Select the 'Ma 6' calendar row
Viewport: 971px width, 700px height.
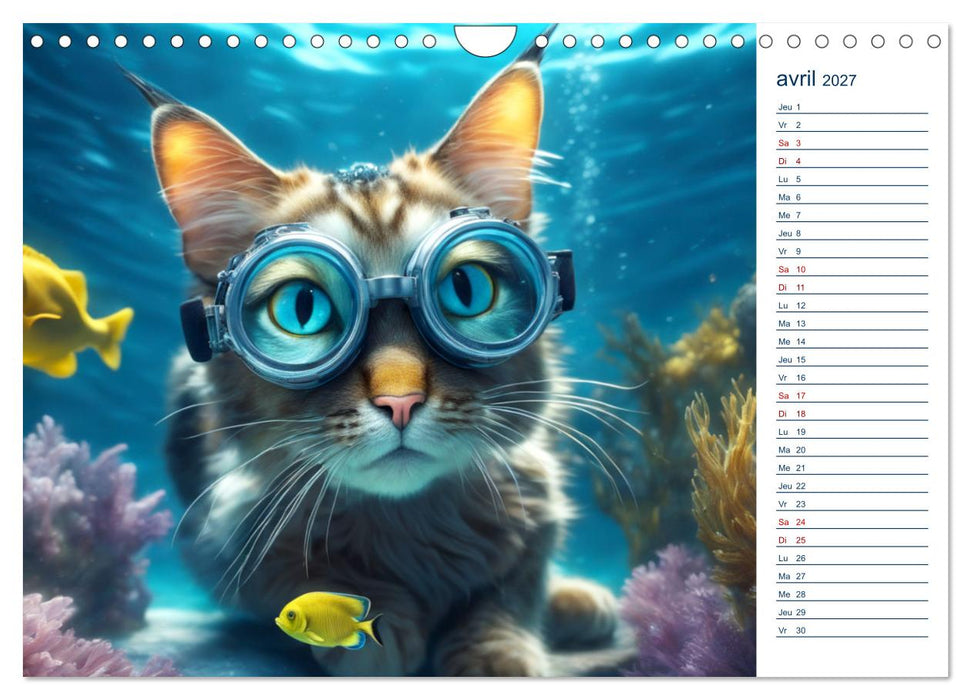pyautogui.click(x=851, y=197)
